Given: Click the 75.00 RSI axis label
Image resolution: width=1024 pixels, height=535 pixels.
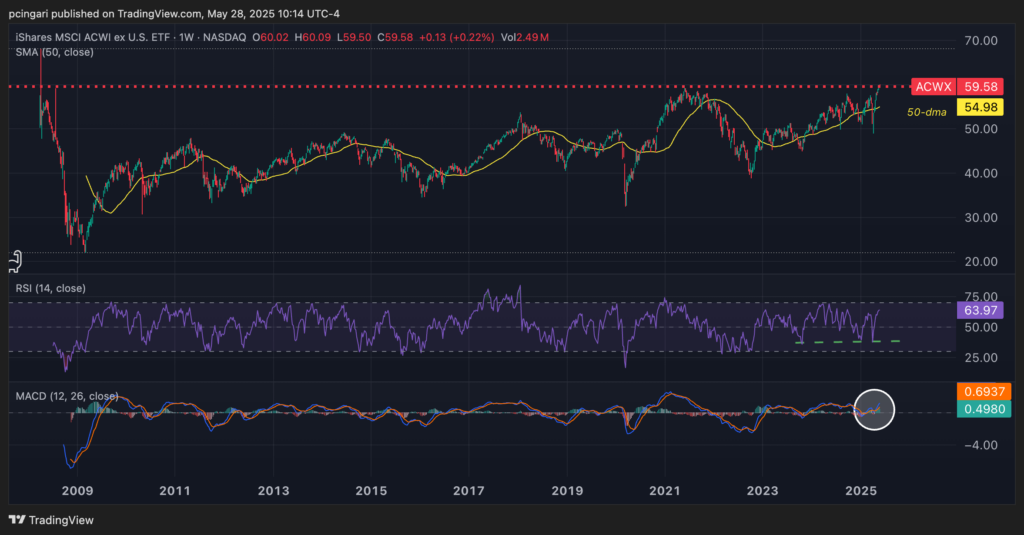Looking at the screenshot, I should (x=981, y=297).
